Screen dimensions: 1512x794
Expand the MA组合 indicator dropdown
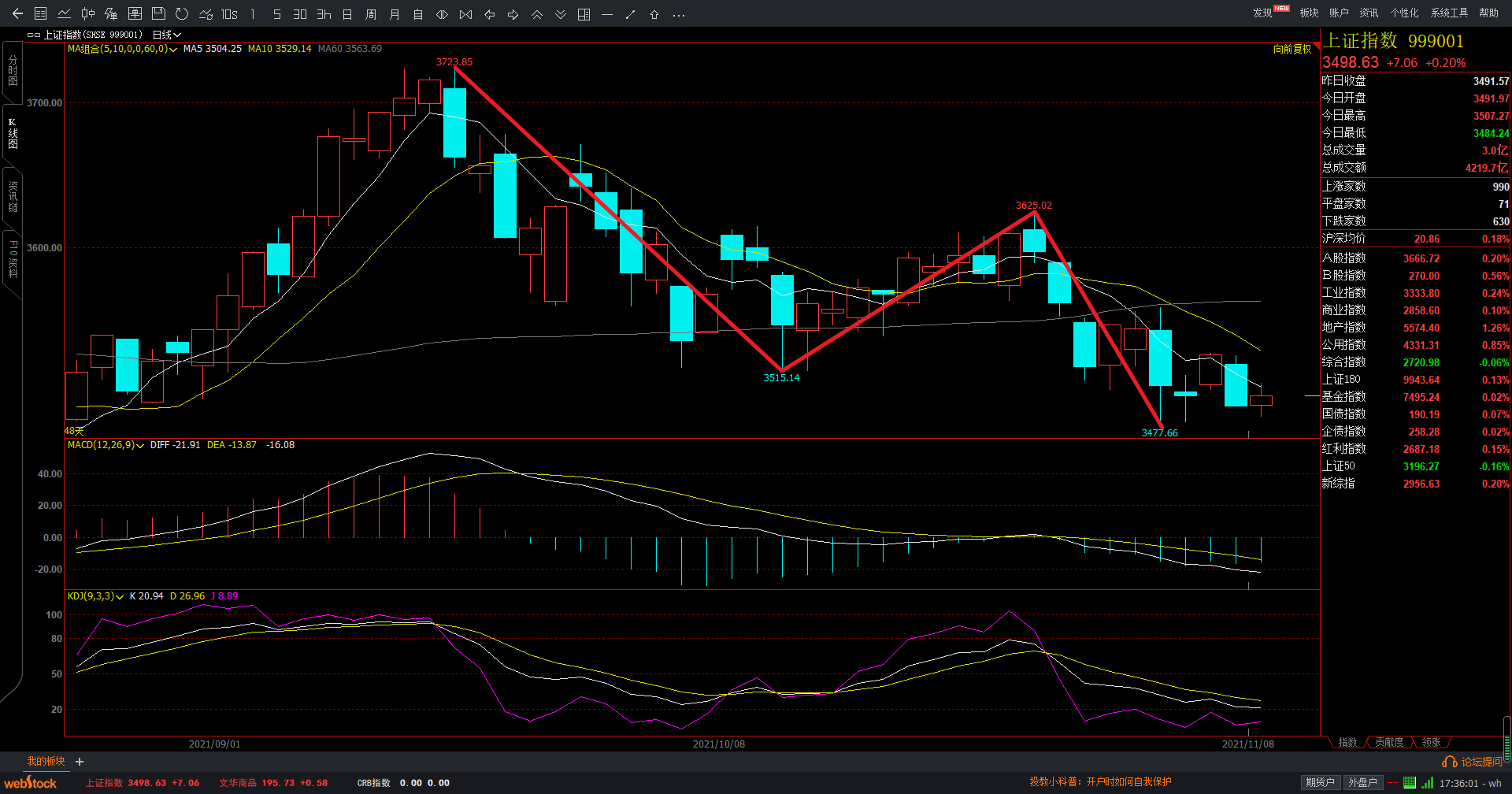pyautogui.click(x=172, y=49)
